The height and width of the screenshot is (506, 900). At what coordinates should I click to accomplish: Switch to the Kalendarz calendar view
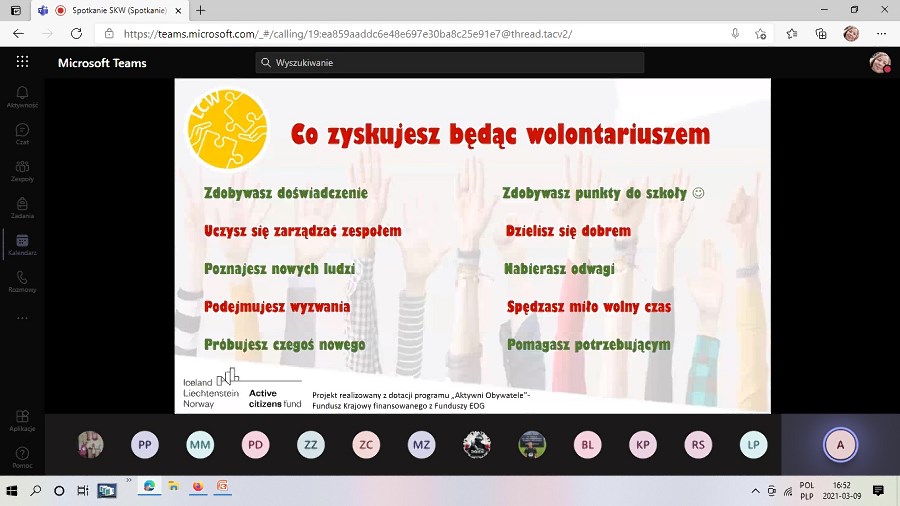coord(22,244)
